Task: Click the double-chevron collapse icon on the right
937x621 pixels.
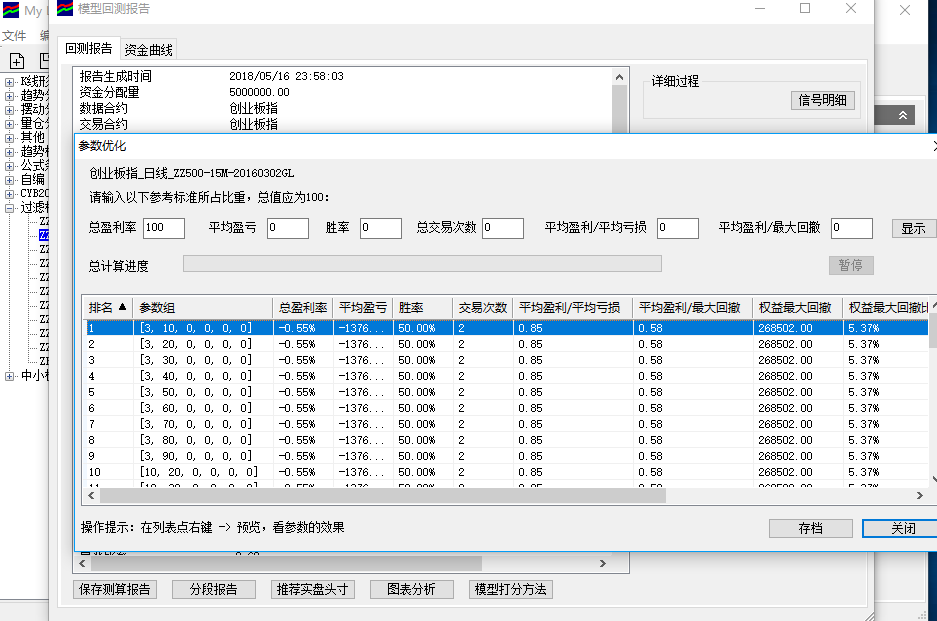Action: point(903,116)
